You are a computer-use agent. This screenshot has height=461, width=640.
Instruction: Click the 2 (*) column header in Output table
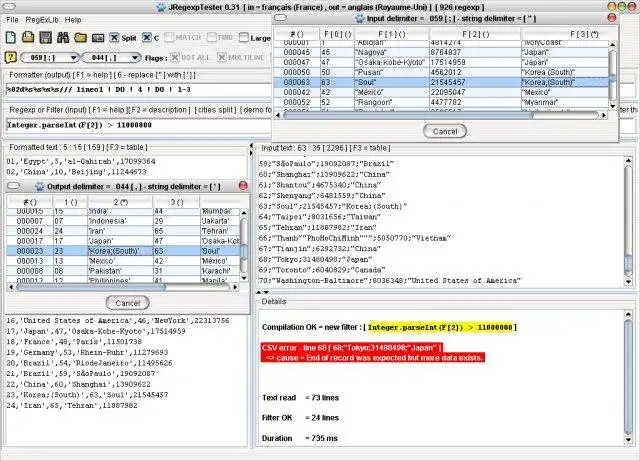(120, 202)
